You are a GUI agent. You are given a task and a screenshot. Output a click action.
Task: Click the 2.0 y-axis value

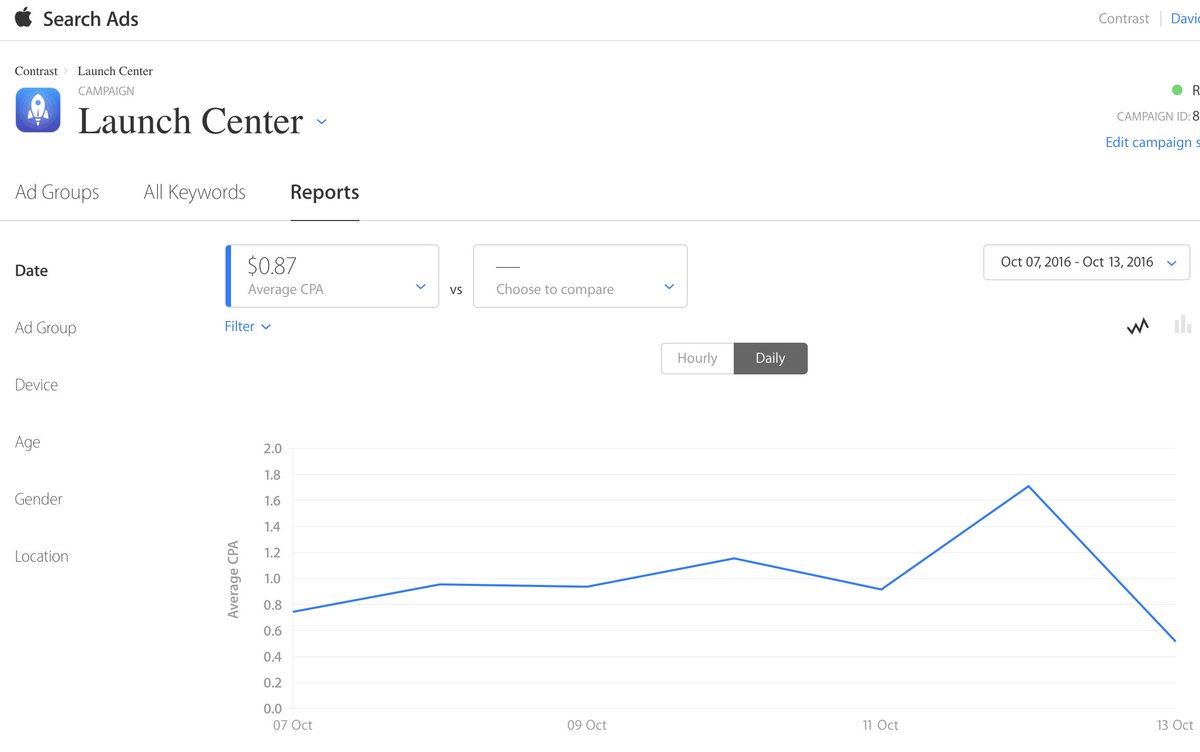pyautogui.click(x=272, y=448)
